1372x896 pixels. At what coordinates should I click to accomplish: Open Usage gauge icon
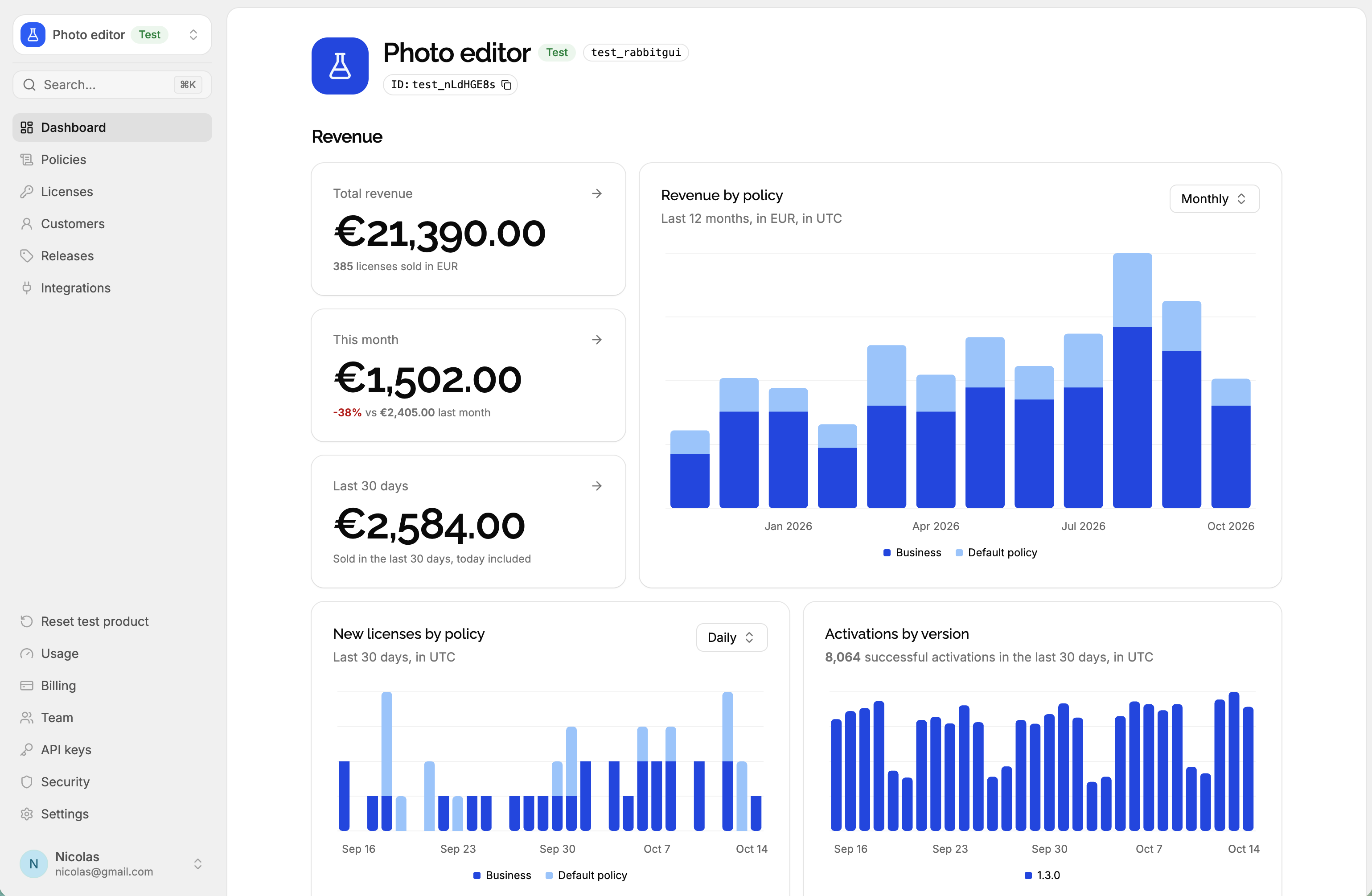[x=26, y=653]
